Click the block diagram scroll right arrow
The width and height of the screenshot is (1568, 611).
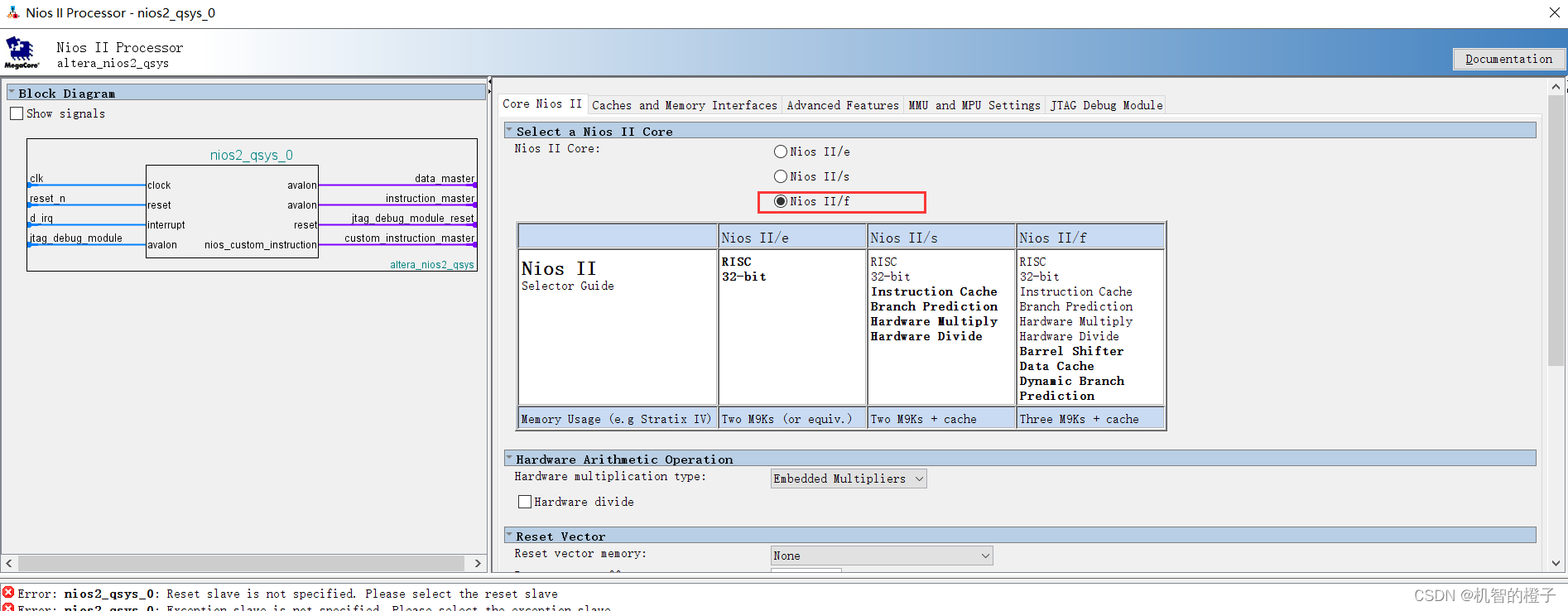pyautogui.click(x=478, y=563)
